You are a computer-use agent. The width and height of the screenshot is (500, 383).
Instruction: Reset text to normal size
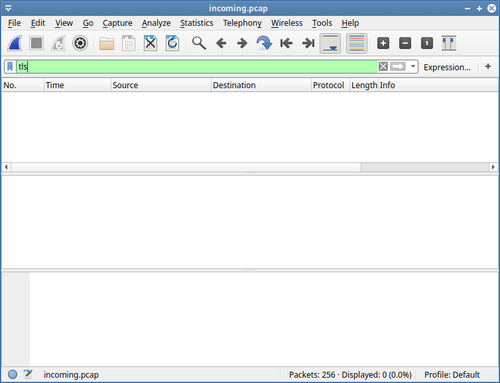point(427,43)
